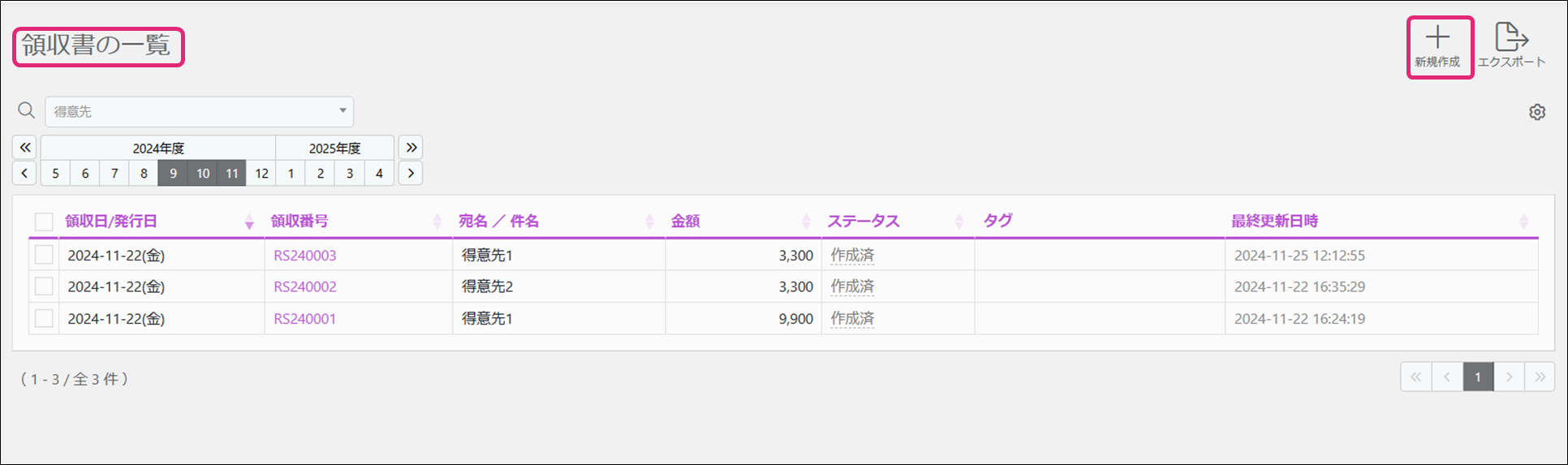
Task: Select month 12 in 2024年度
Action: 261,173
